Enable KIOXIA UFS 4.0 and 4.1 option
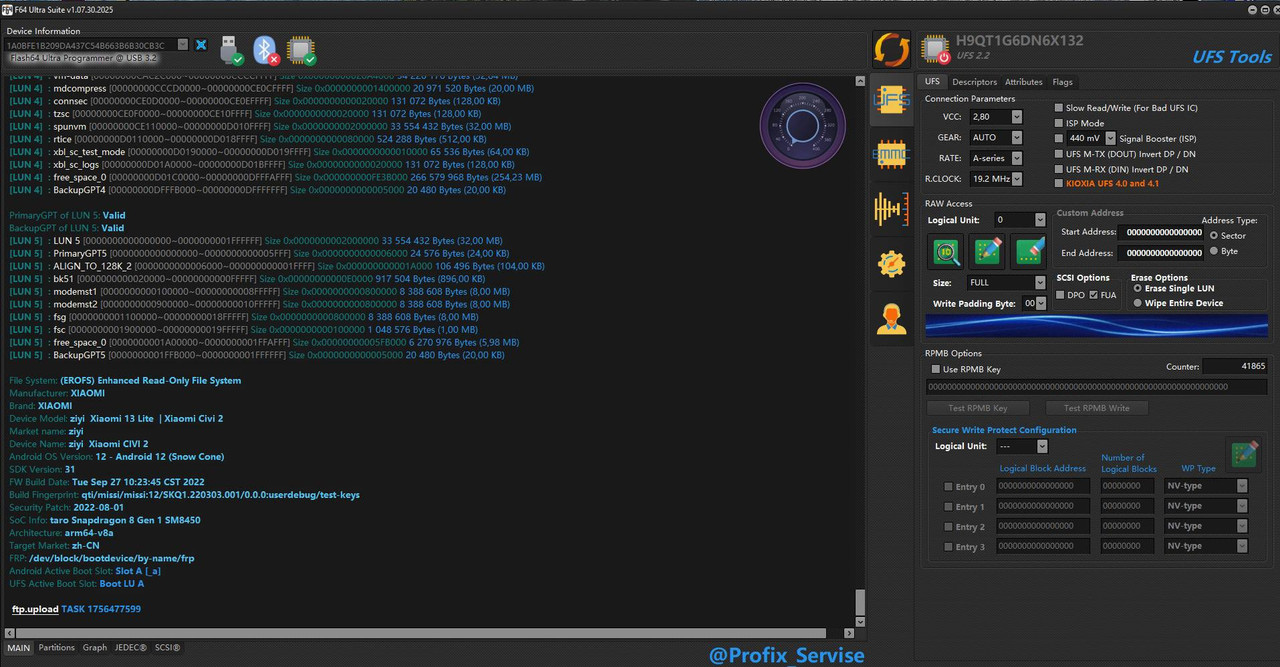This screenshot has width=1280, height=667. [x=1059, y=184]
